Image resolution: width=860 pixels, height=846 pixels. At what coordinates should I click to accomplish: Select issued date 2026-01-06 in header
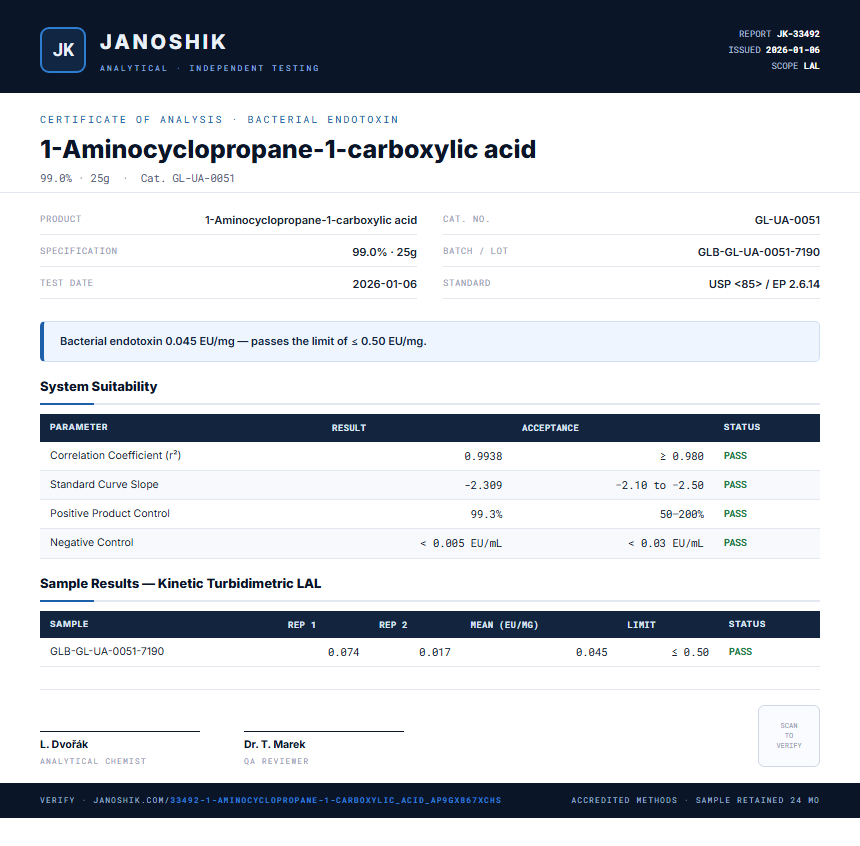[x=793, y=50]
